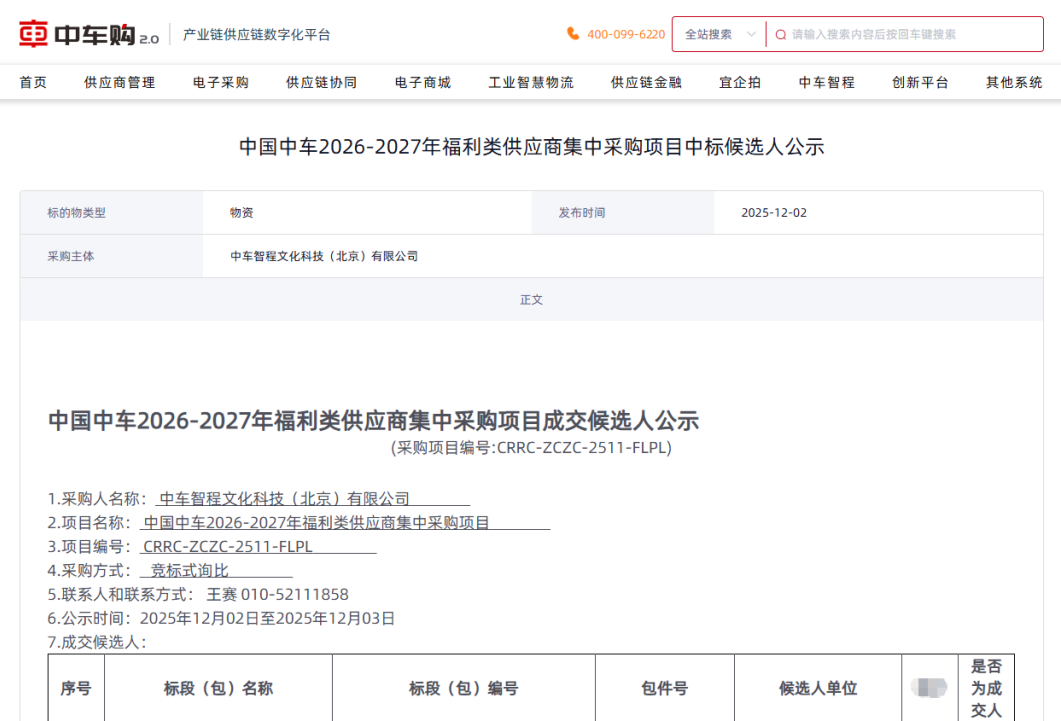Click the 3.项目编号 CRRC-ZCZC-2511-FLPL line
The height and width of the screenshot is (721, 1061).
[212, 546]
